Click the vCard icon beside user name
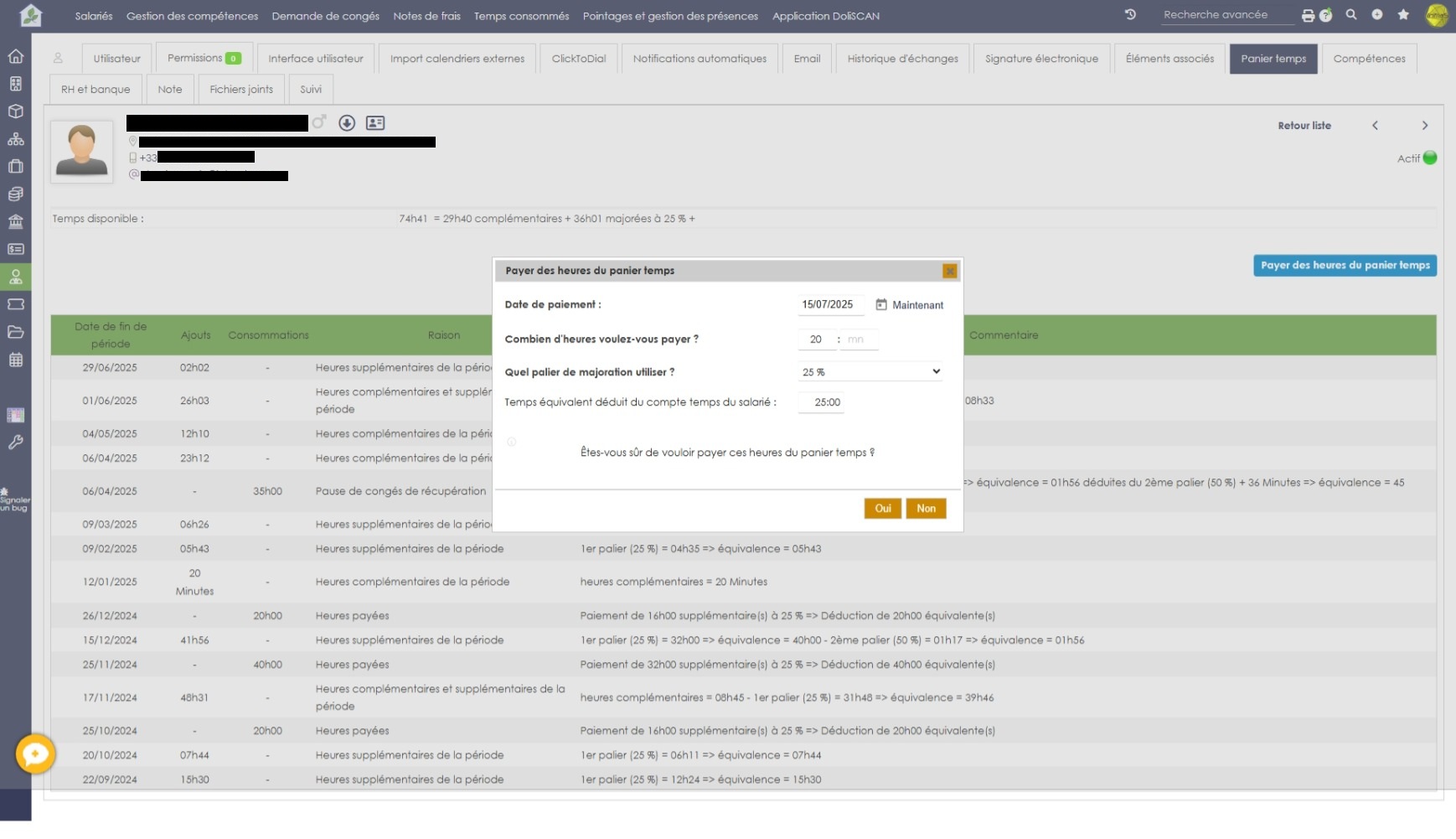Screen dimensions: 1456x839 375,123
